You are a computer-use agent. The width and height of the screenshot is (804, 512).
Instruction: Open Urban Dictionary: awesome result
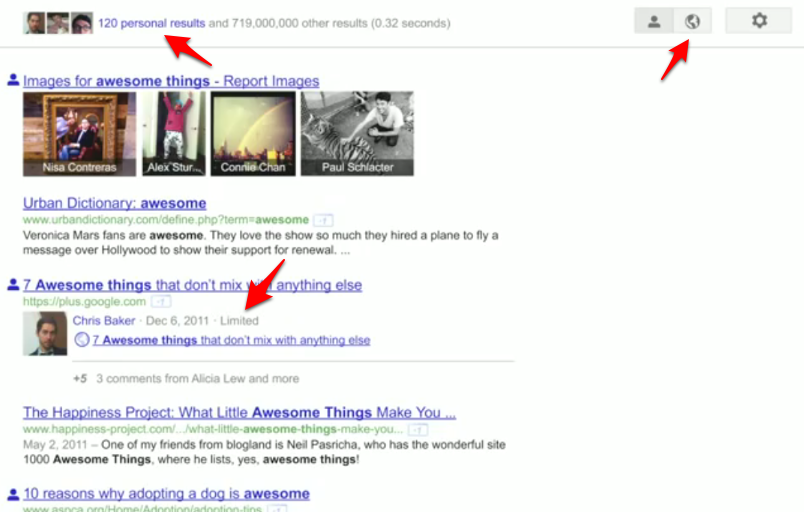(x=114, y=203)
